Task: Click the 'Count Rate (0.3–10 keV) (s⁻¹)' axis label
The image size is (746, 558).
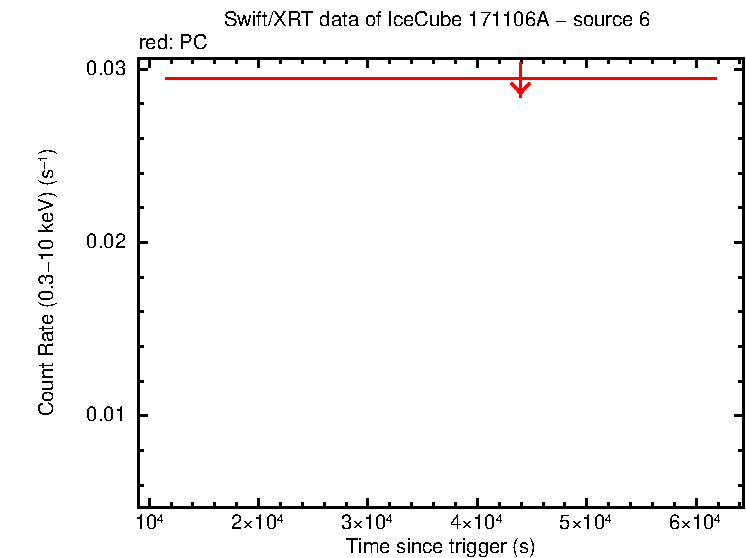Action: point(47,282)
